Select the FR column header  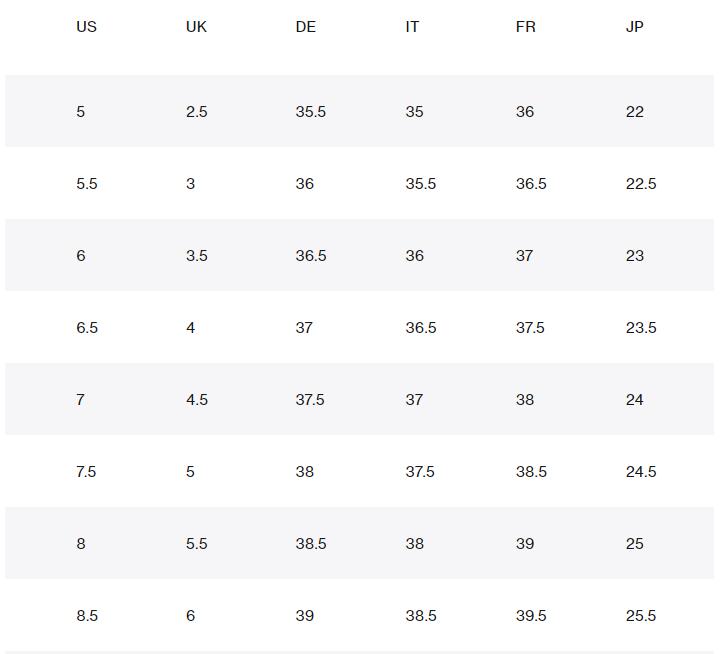click(526, 27)
